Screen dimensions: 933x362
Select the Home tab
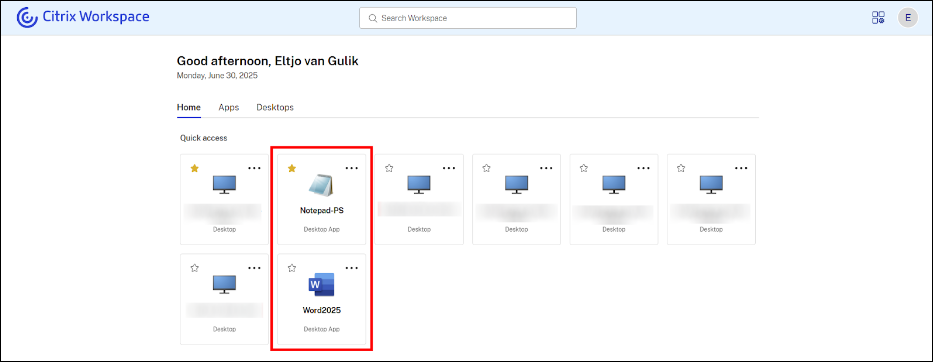point(189,108)
